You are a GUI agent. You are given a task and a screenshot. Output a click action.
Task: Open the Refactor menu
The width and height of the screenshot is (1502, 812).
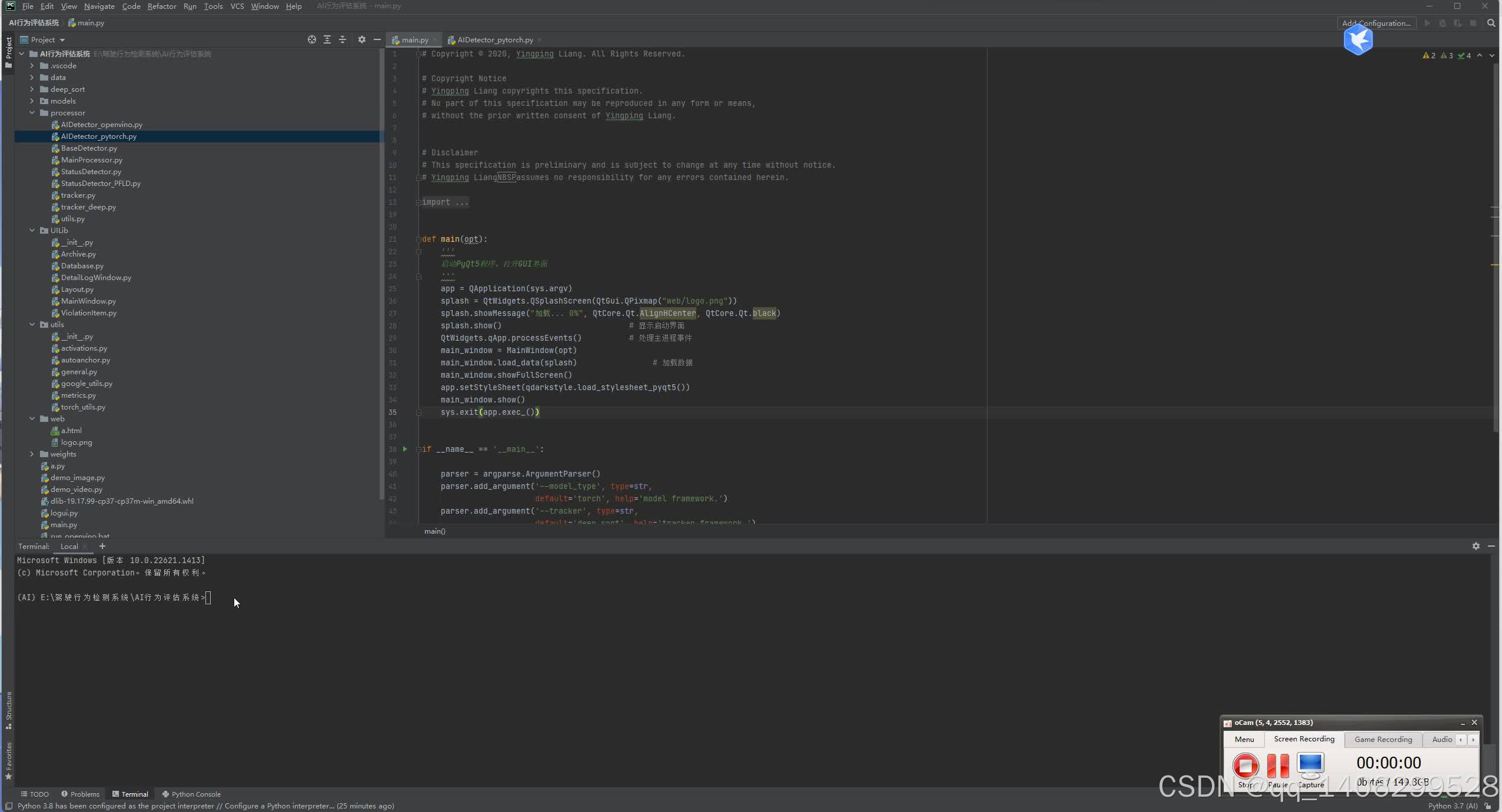pos(161,6)
